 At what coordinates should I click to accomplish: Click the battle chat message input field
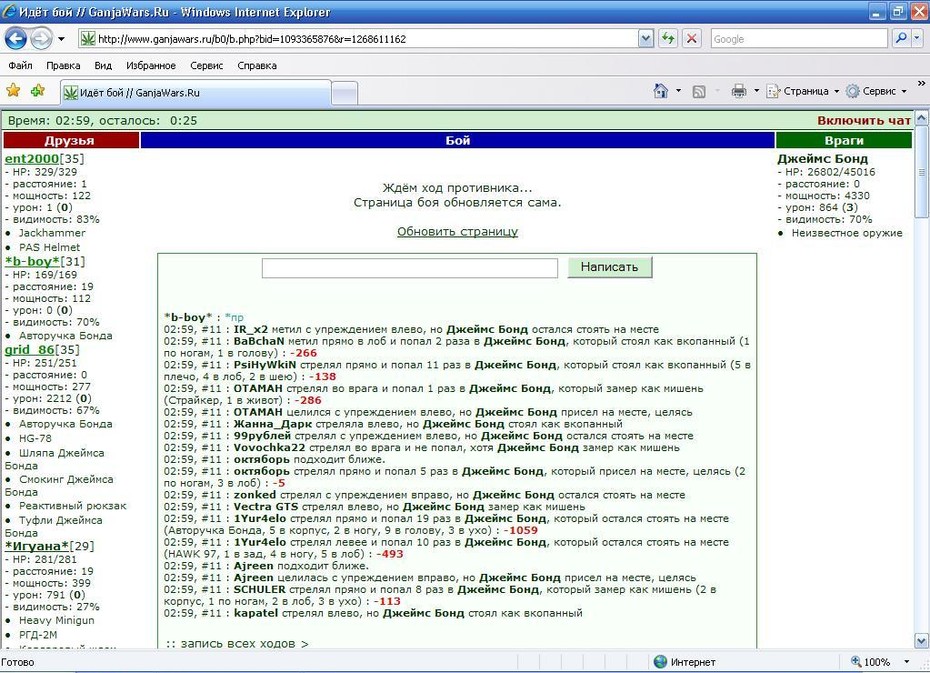[410, 267]
